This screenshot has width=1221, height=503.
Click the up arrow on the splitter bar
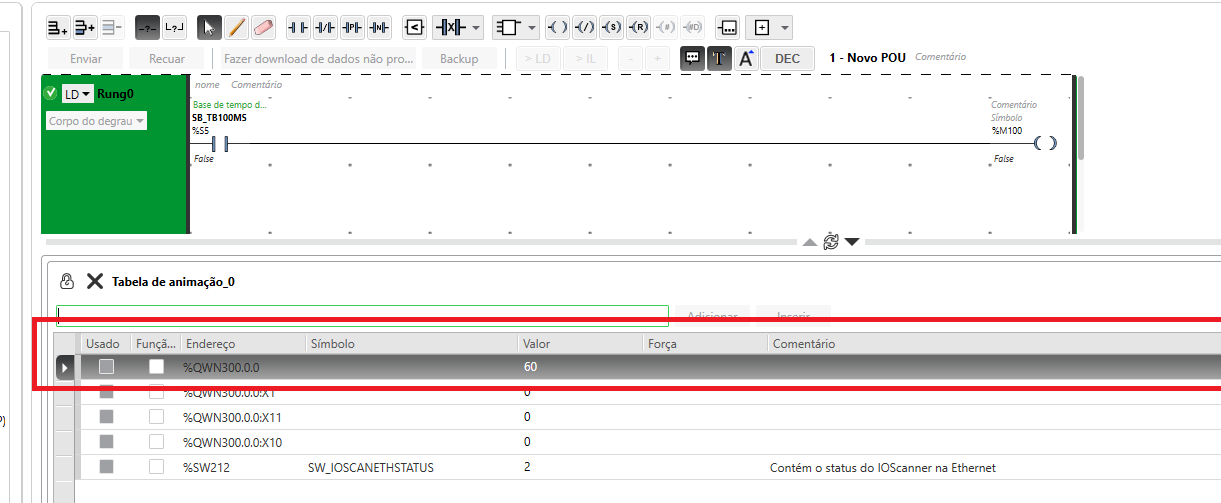[810, 242]
